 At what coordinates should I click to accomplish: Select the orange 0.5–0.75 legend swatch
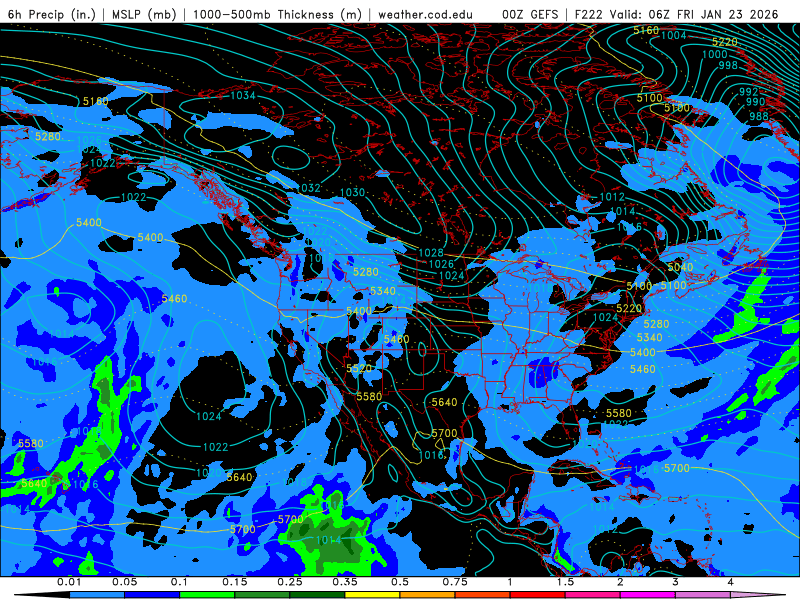click(x=428, y=595)
